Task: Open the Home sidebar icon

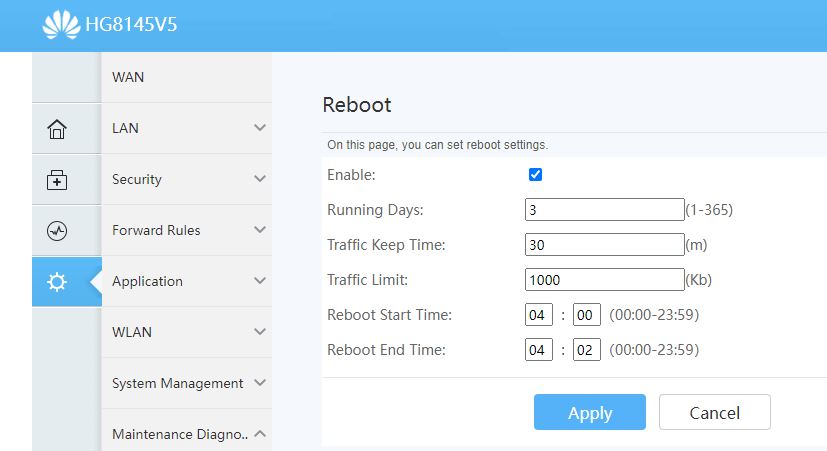Action: (x=57, y=129)
